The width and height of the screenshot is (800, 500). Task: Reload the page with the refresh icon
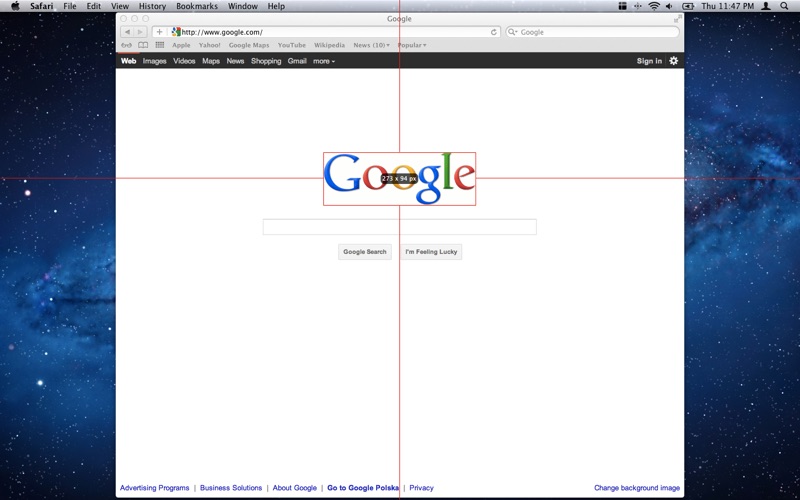(493, 32)
